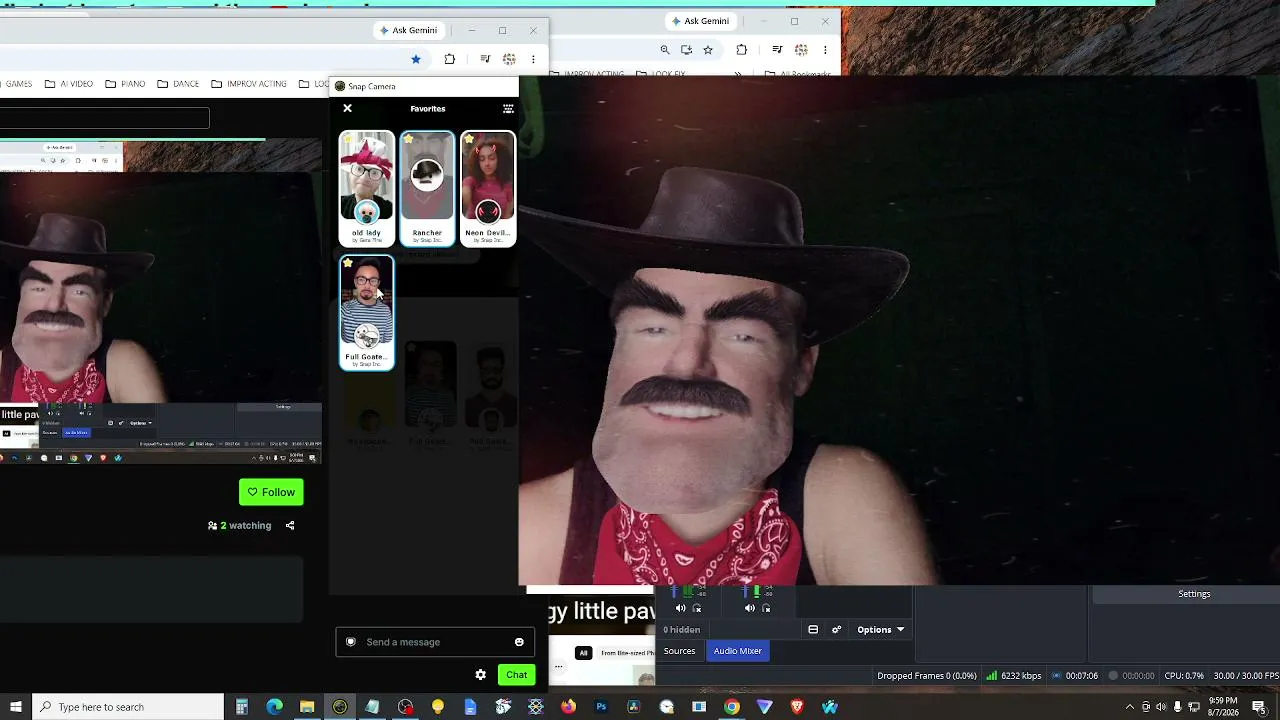This screenshot has height=720, width=1280.
Task: Open Snap Camera from the taskbar
Action: pyautogui.click(x=340, y=707)
